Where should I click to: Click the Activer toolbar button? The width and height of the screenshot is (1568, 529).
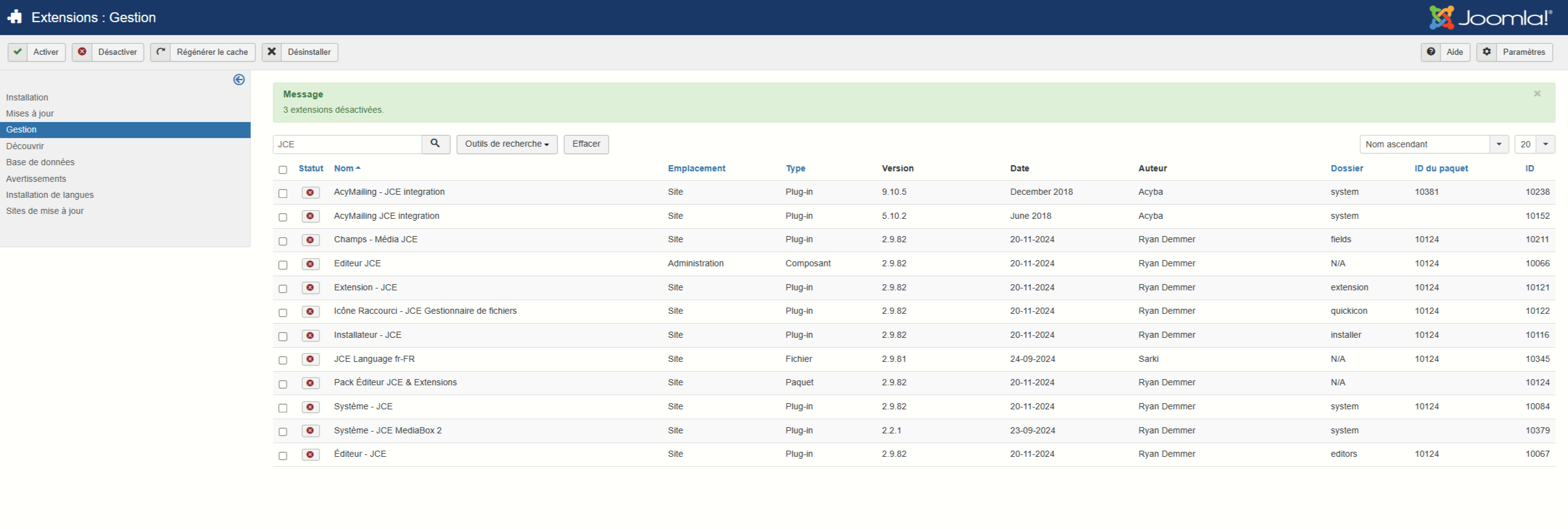click(x=36, y=52)
